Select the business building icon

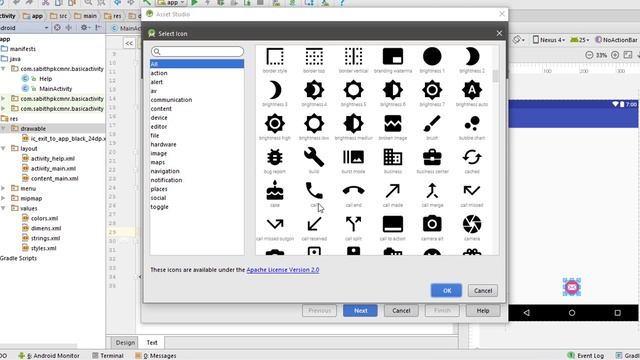coord(393,157)
